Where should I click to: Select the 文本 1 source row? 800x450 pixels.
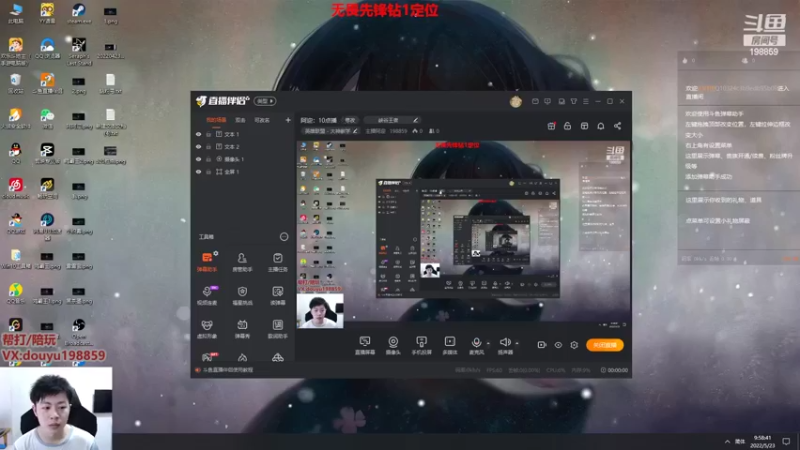243,134
